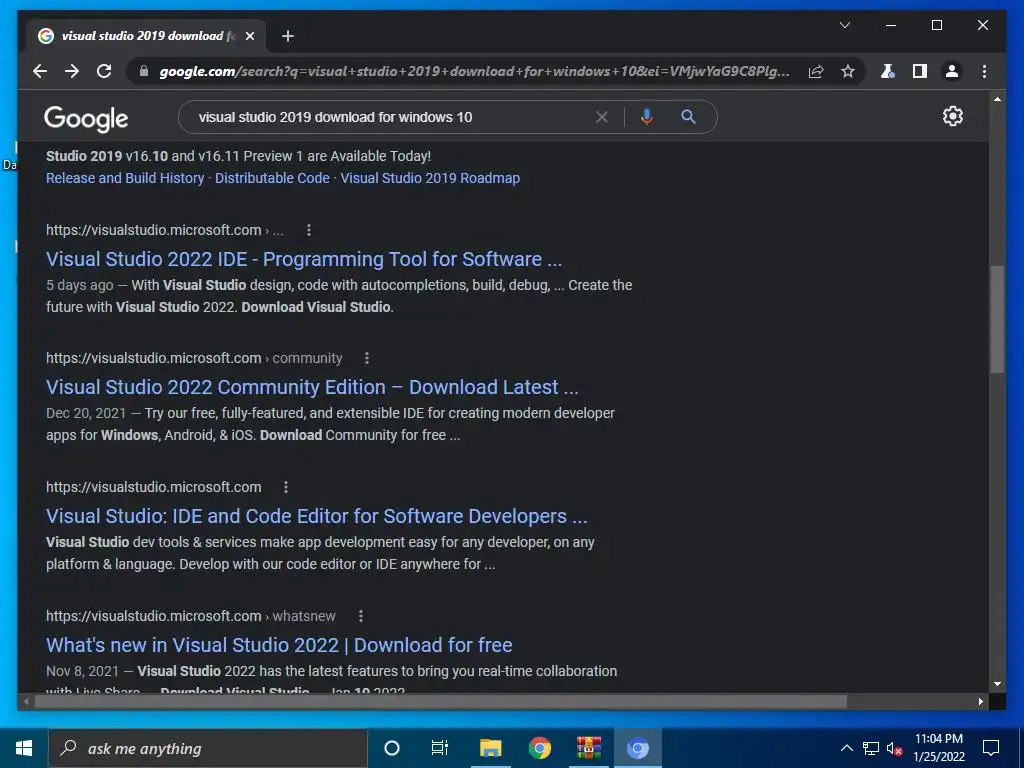Open the Windows Start menu

coord(24,748)
